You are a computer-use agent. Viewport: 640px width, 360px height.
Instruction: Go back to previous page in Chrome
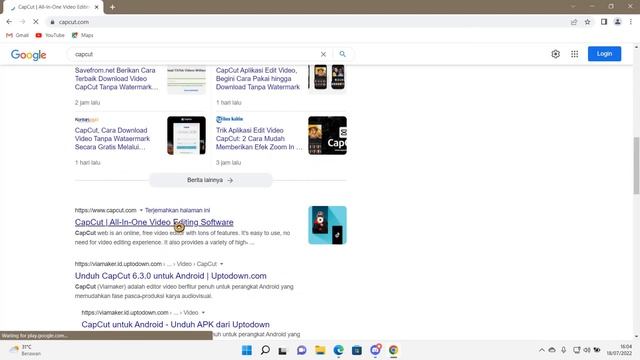tap(9, 22)
